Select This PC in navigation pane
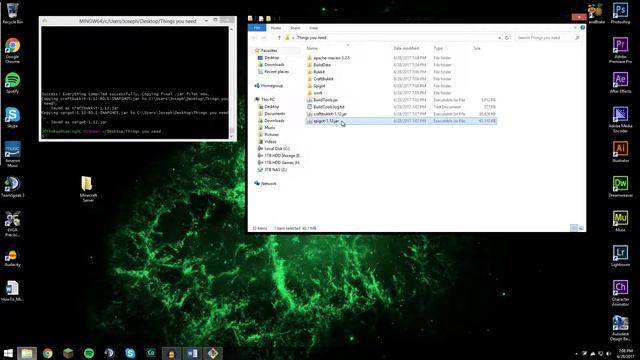This screenshot has height=360, width=640. pos(268,100)
